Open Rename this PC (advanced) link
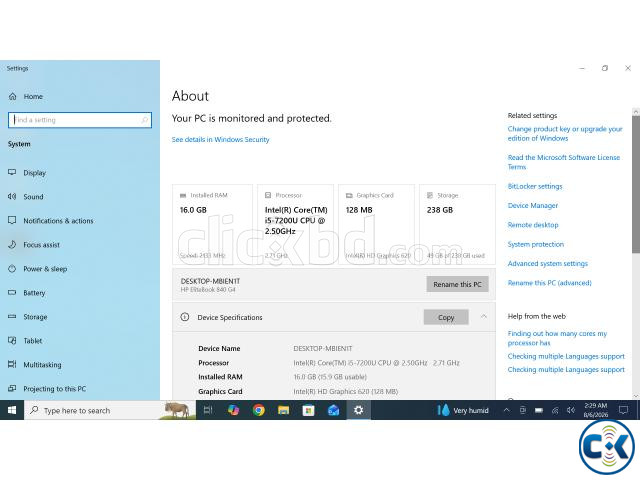 (549, 283)
